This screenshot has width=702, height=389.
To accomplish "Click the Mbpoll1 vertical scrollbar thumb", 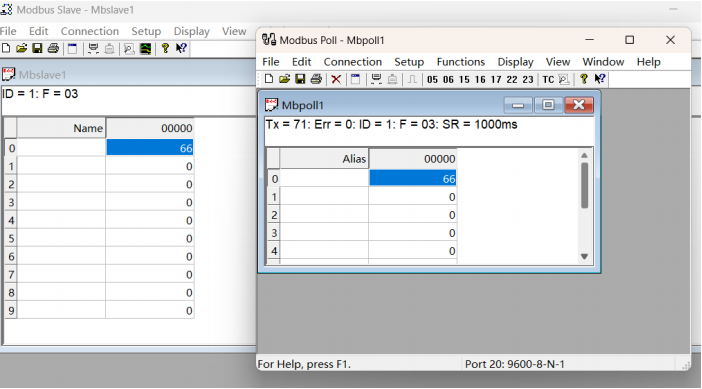I will pos(584,185).
